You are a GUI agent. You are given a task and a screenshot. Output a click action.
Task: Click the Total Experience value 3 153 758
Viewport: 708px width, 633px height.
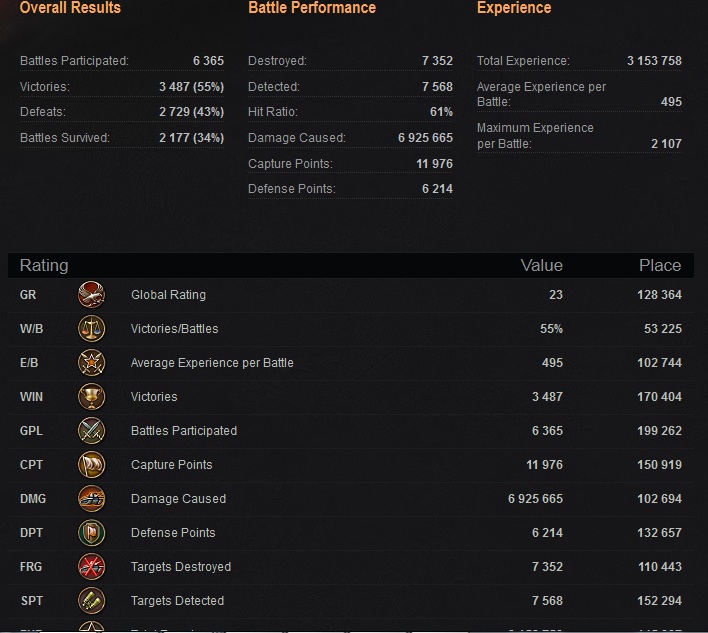tap(654, 61)
